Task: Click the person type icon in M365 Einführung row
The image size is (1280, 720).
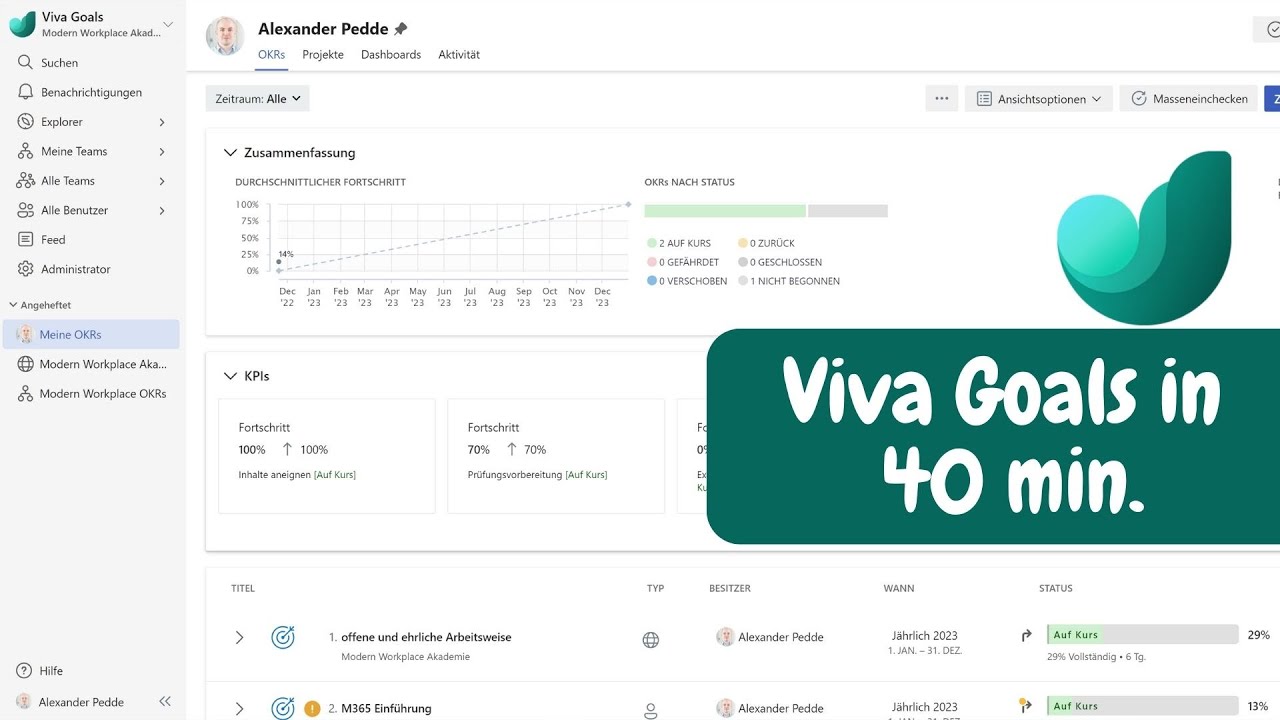Action: (651, 711)
